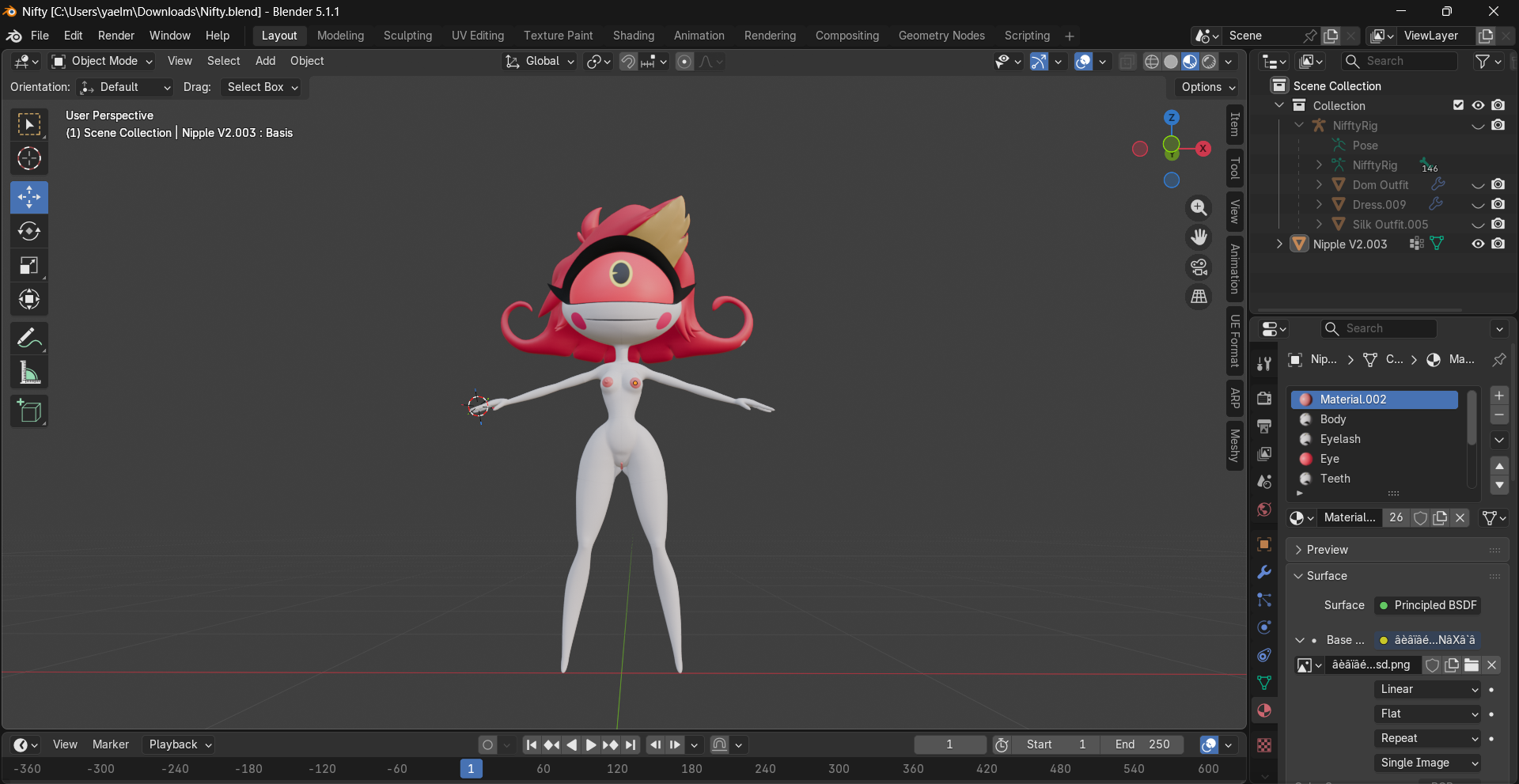The image size is (1519, 784).
Task: Open the Global transform orientation dropdown
Action: 540,61
